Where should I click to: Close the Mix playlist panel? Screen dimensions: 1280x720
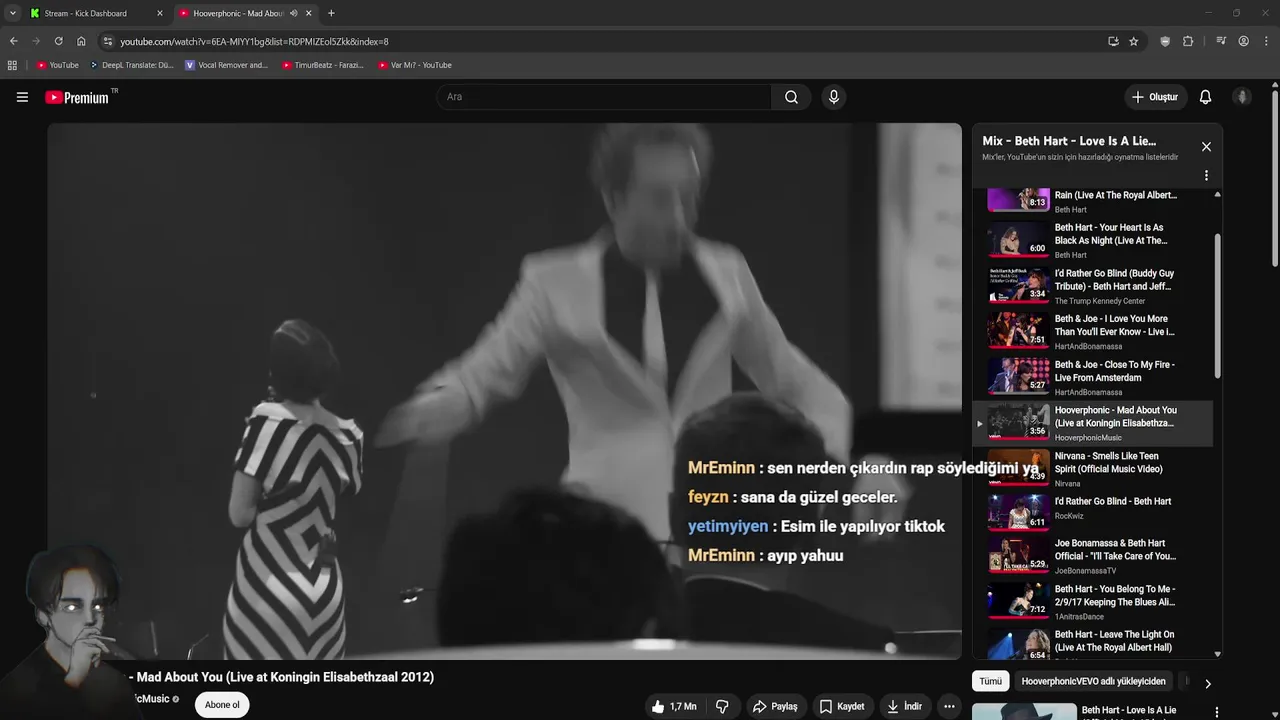pos(1206,147)
